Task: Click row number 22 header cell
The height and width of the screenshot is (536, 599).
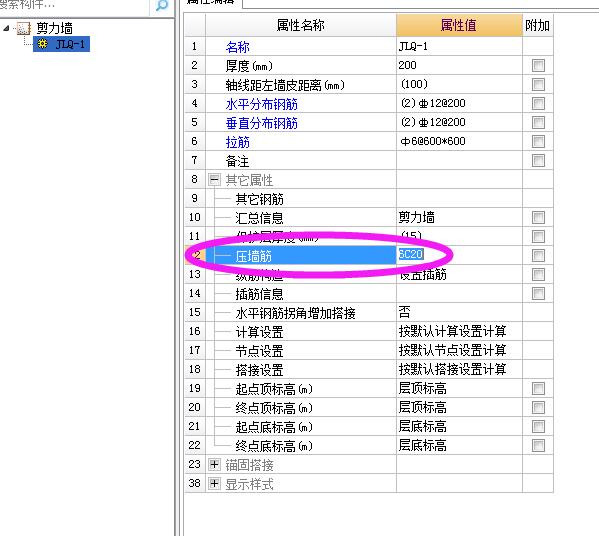Action: pyautogui.click(x=195, y=445)
